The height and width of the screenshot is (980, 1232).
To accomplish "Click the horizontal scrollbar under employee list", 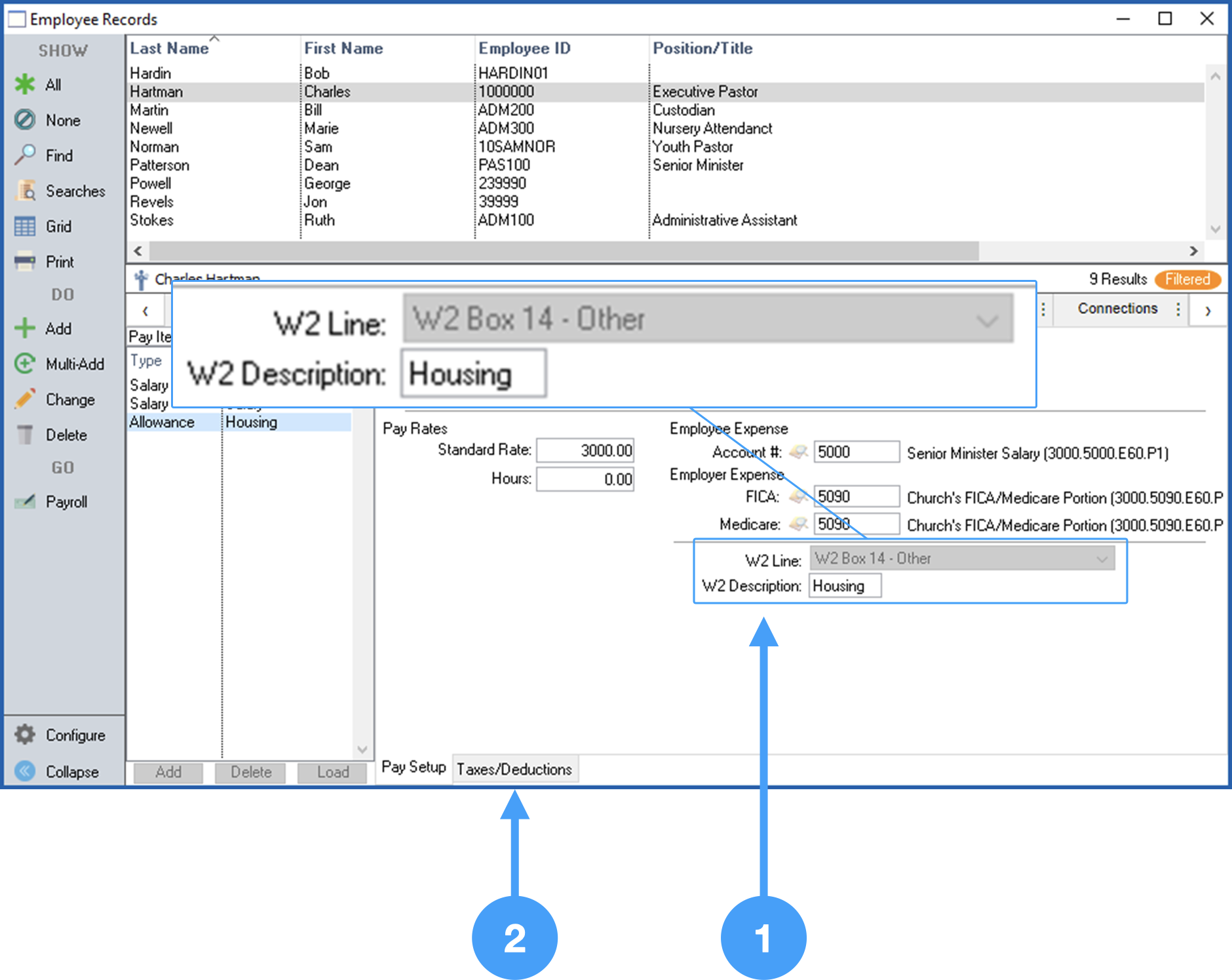I will click(564, 251).
